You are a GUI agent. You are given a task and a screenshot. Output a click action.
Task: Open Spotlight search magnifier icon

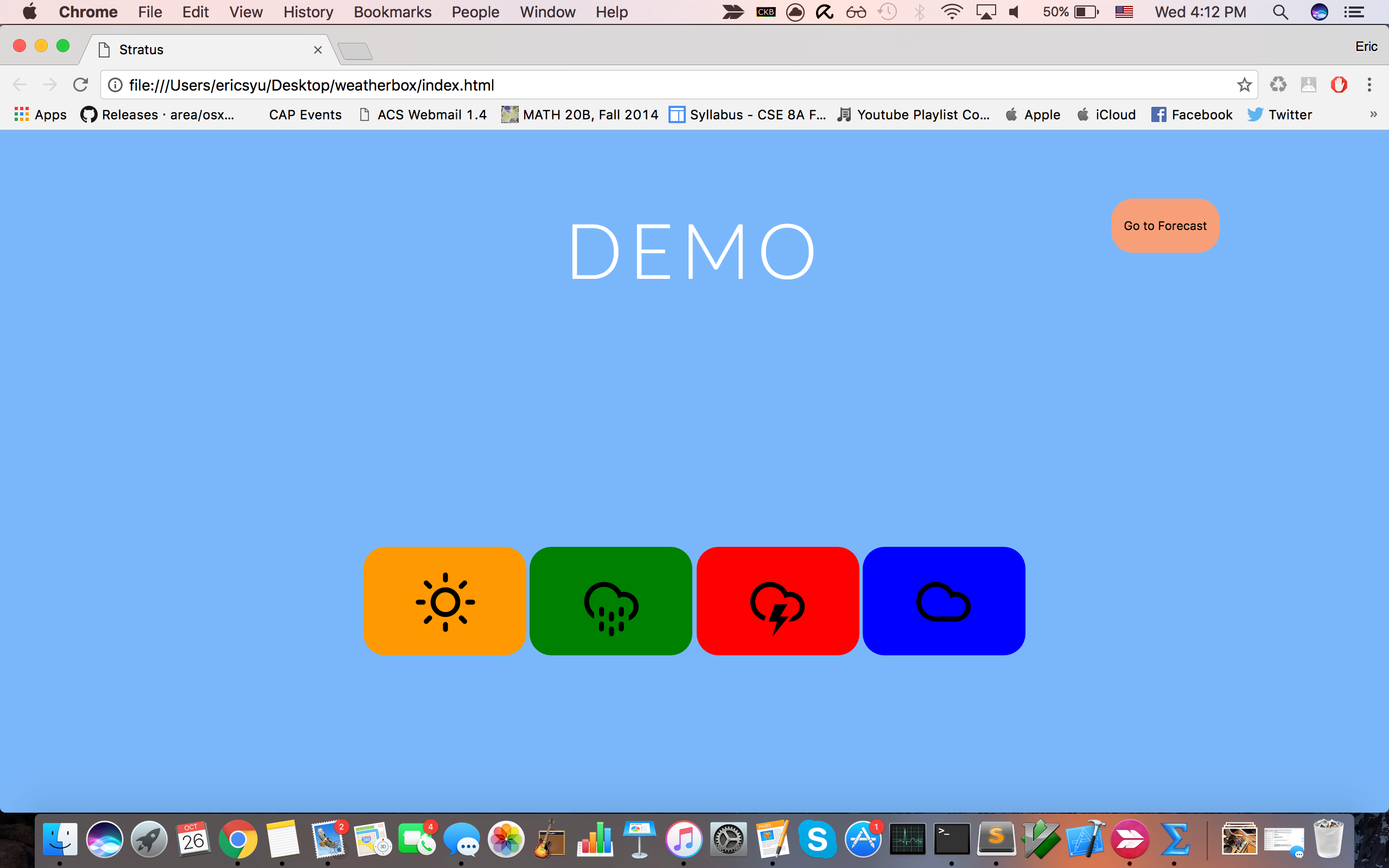pyautogui.click(x=1280, y=12)
